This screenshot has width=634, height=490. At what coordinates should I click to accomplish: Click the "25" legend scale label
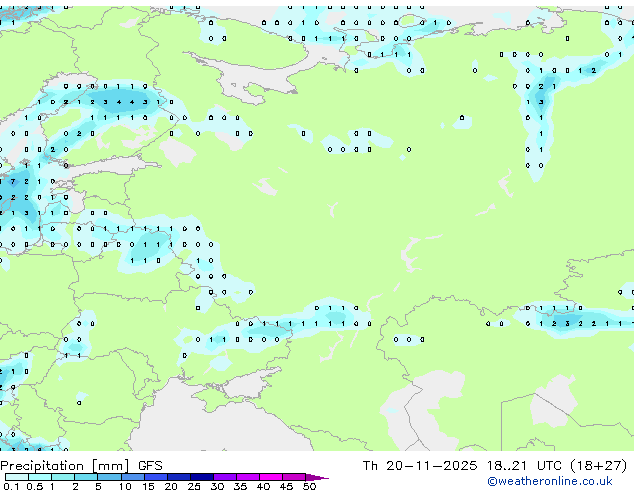coord(194,486)
